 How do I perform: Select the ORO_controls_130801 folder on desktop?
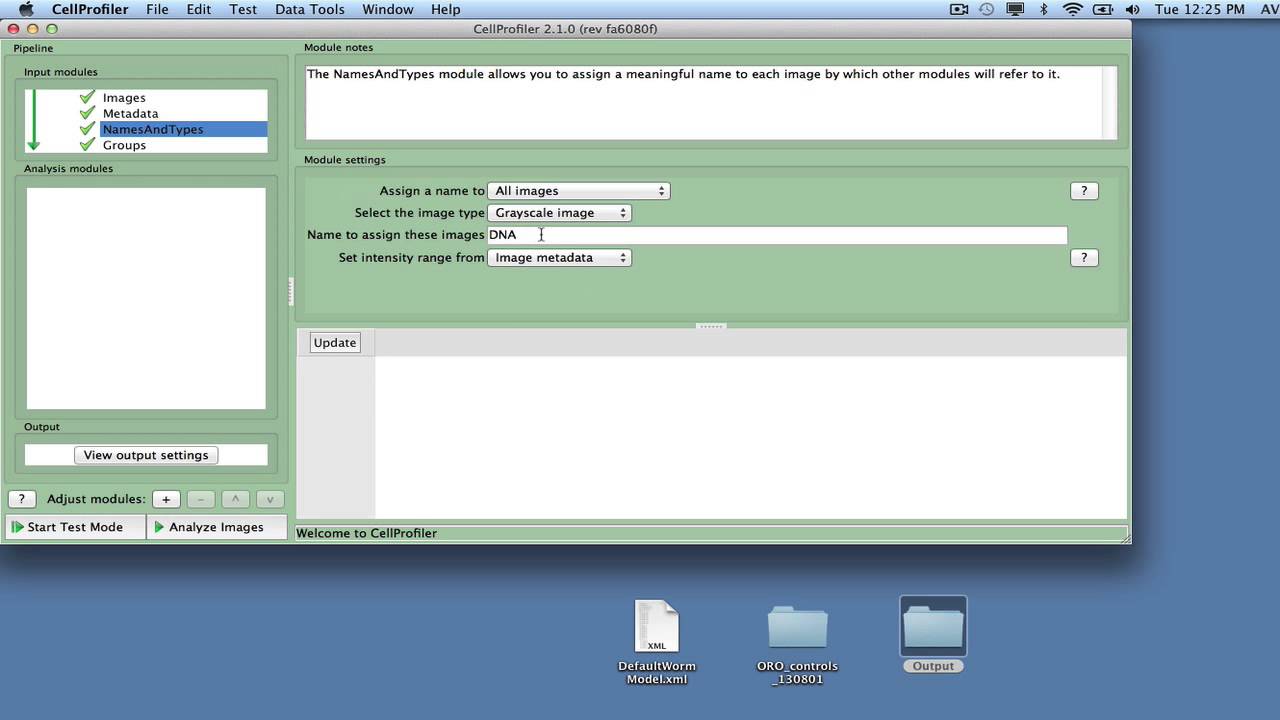click(797, 643)
